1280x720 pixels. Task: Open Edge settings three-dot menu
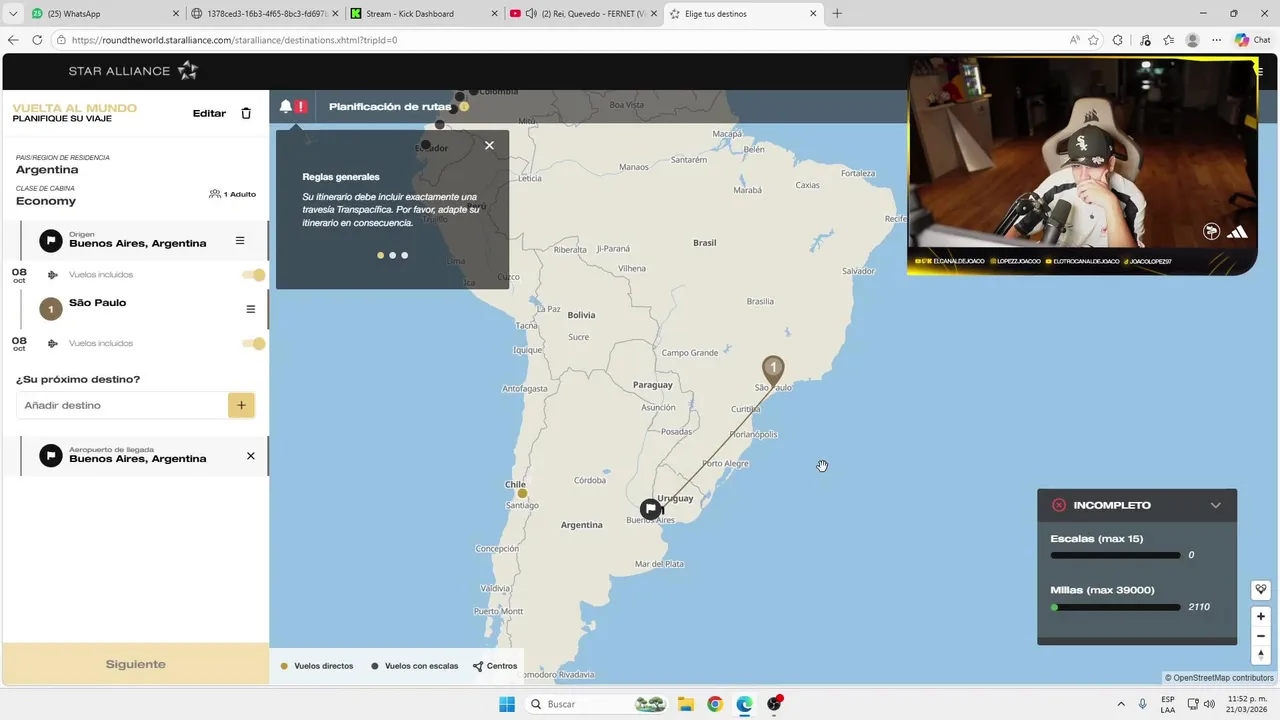1216,40
